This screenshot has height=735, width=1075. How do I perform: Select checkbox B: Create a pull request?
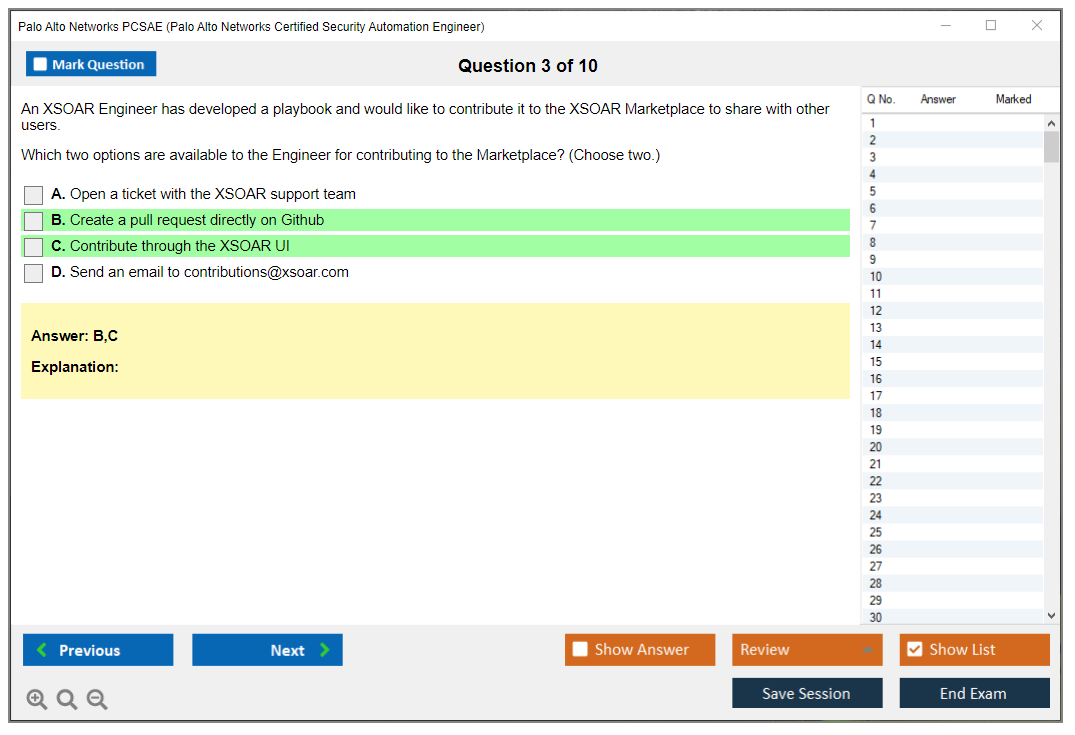34,221
